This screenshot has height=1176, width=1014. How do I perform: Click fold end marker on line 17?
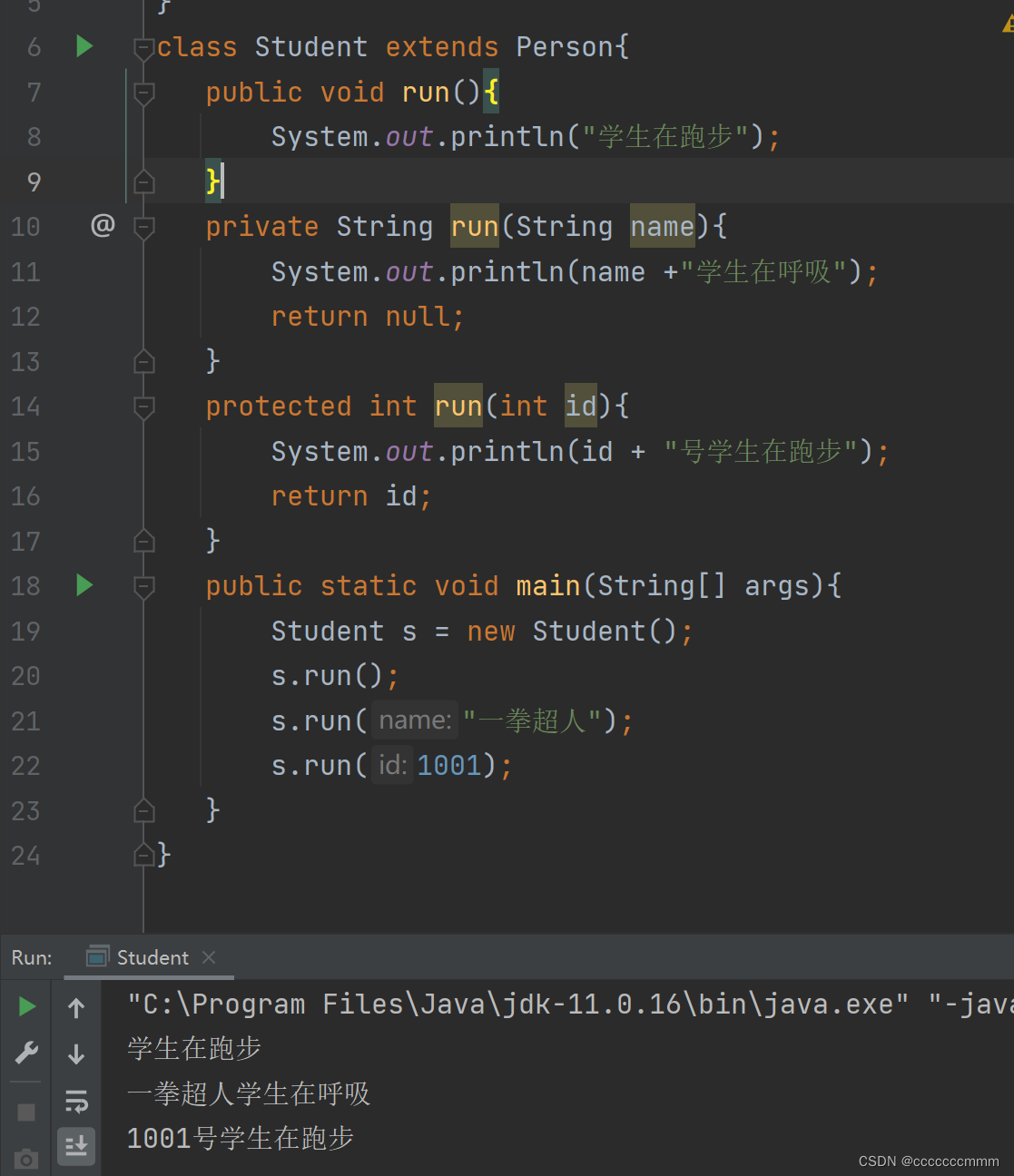point(143,541)
